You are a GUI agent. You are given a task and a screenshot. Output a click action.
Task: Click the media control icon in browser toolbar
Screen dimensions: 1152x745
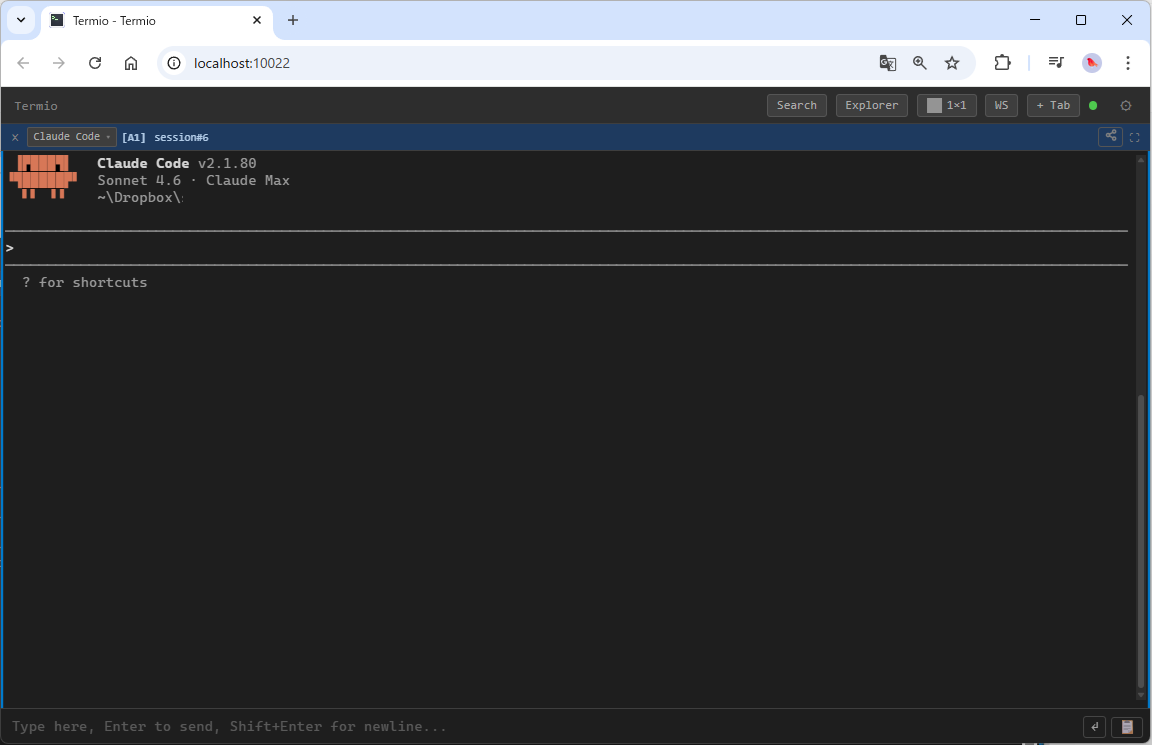[x=1055, y=62]
